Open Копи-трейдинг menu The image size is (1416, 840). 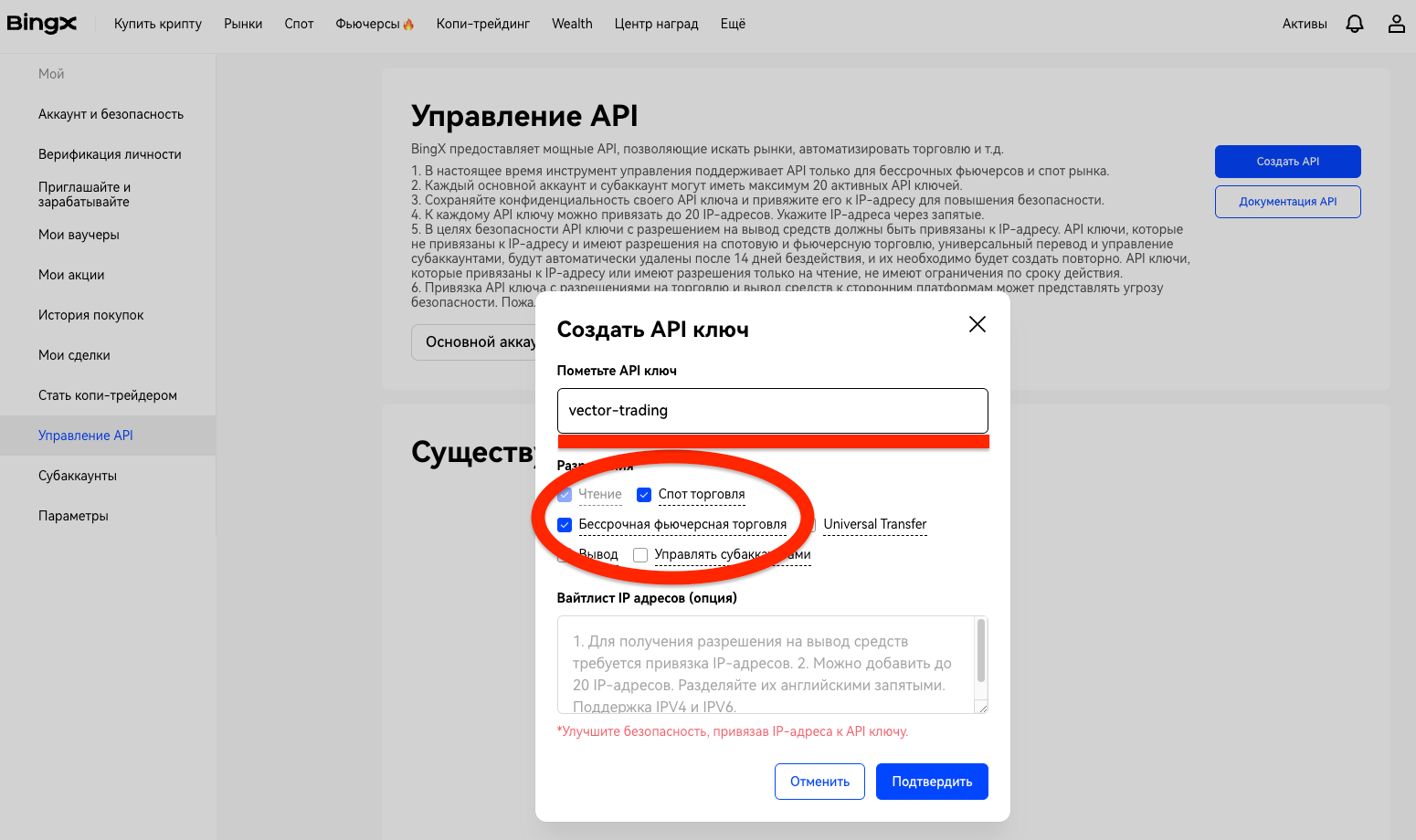click(483, 24)
